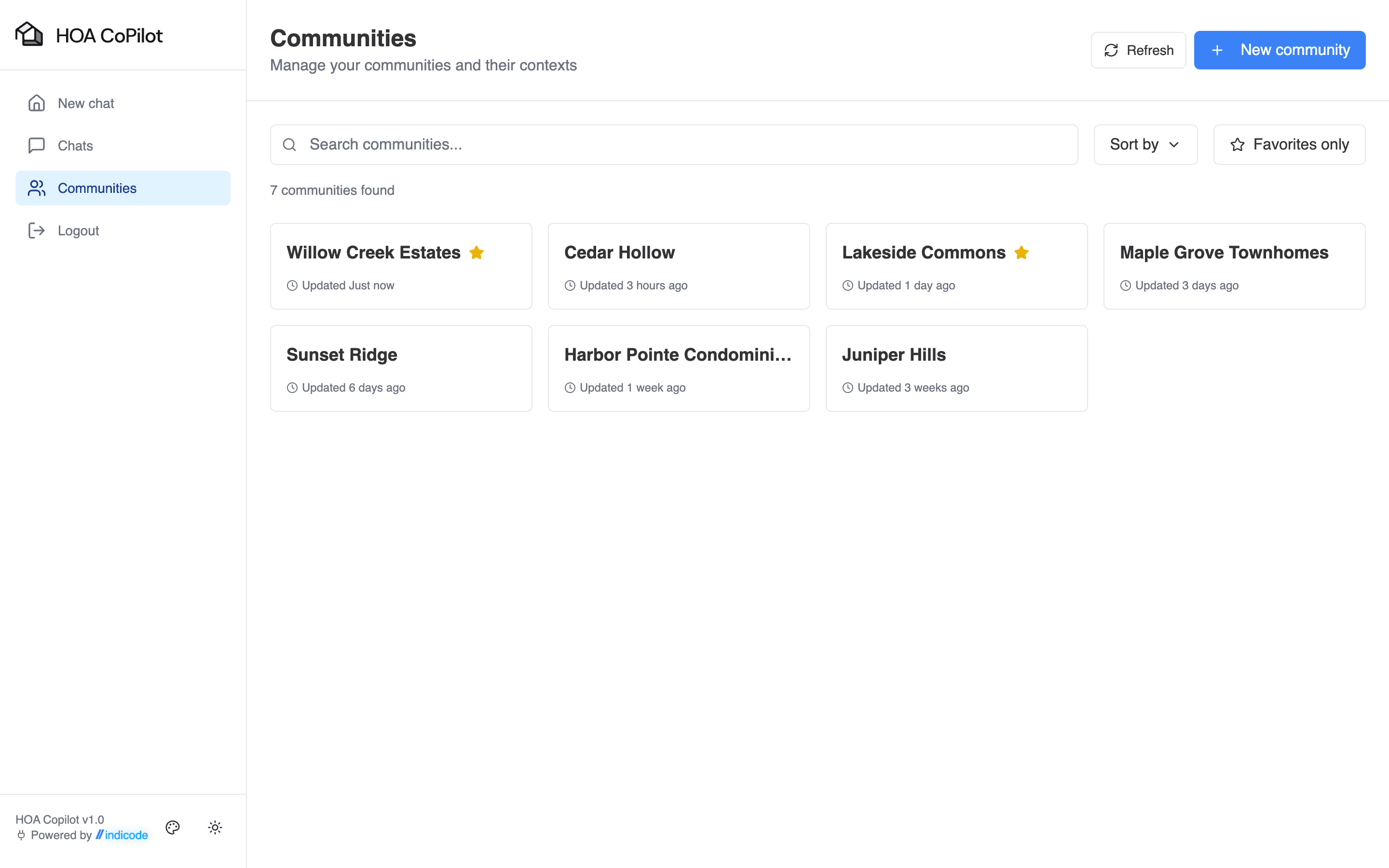Click the refresh arrows icon
Image resolution: width=1389 pixels, height=868 pixels.
point(1111,51)
